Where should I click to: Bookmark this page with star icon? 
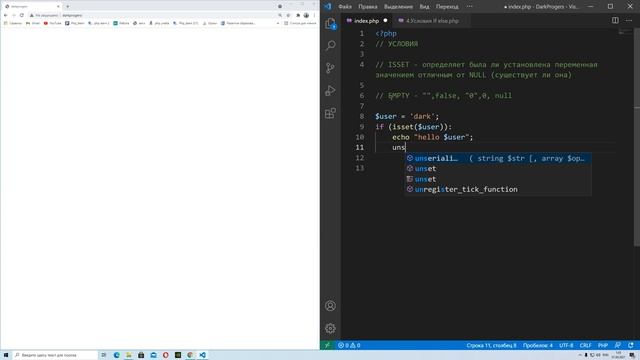288,15
